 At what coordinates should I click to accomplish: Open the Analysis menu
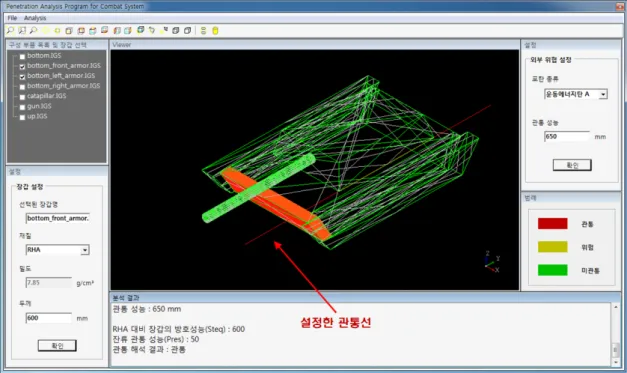[35, 18]
